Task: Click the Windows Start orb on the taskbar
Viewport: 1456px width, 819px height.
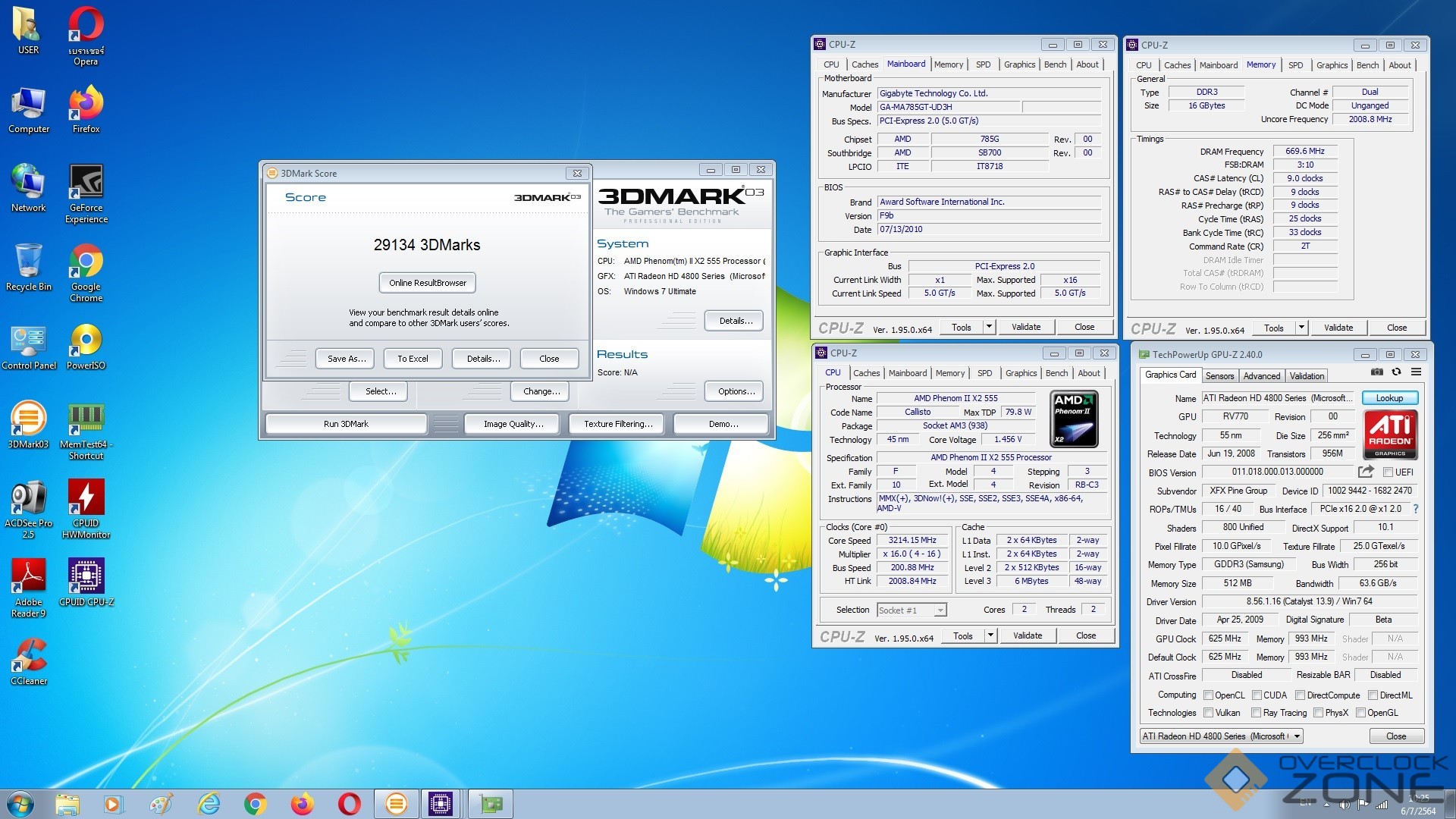Action: [20, 804]
